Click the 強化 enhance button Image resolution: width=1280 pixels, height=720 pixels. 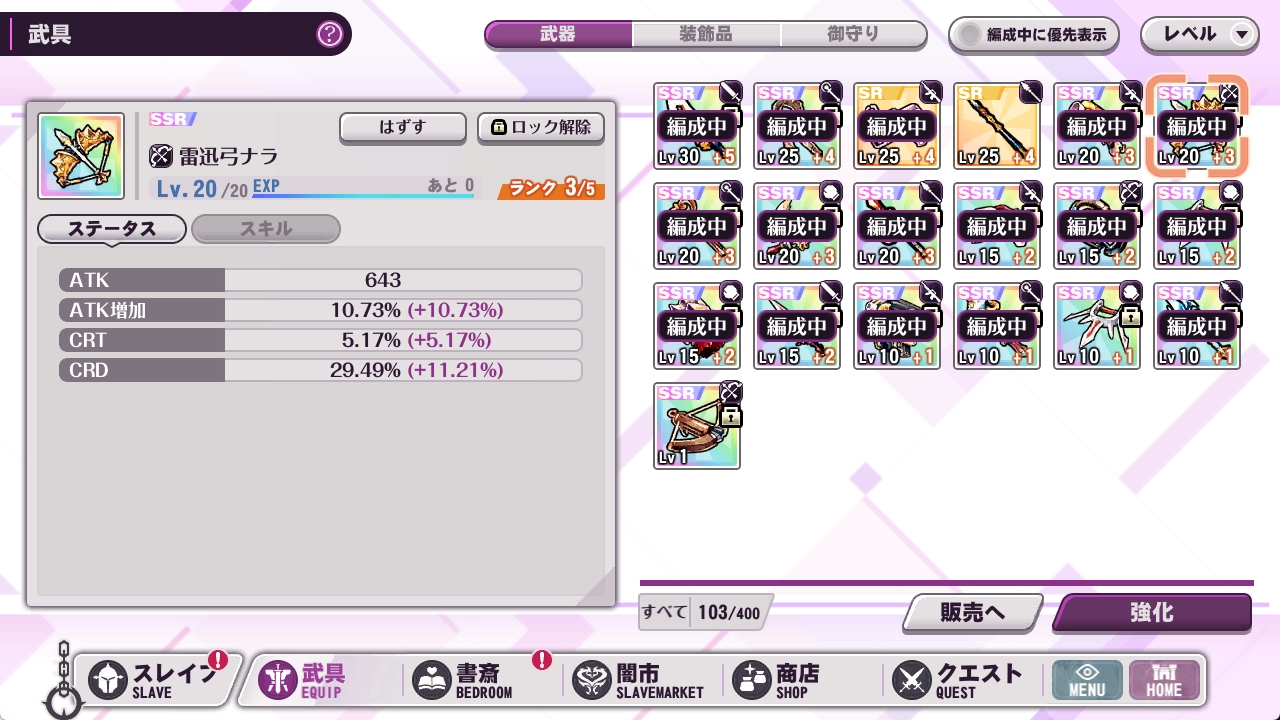click(1152, 613)
